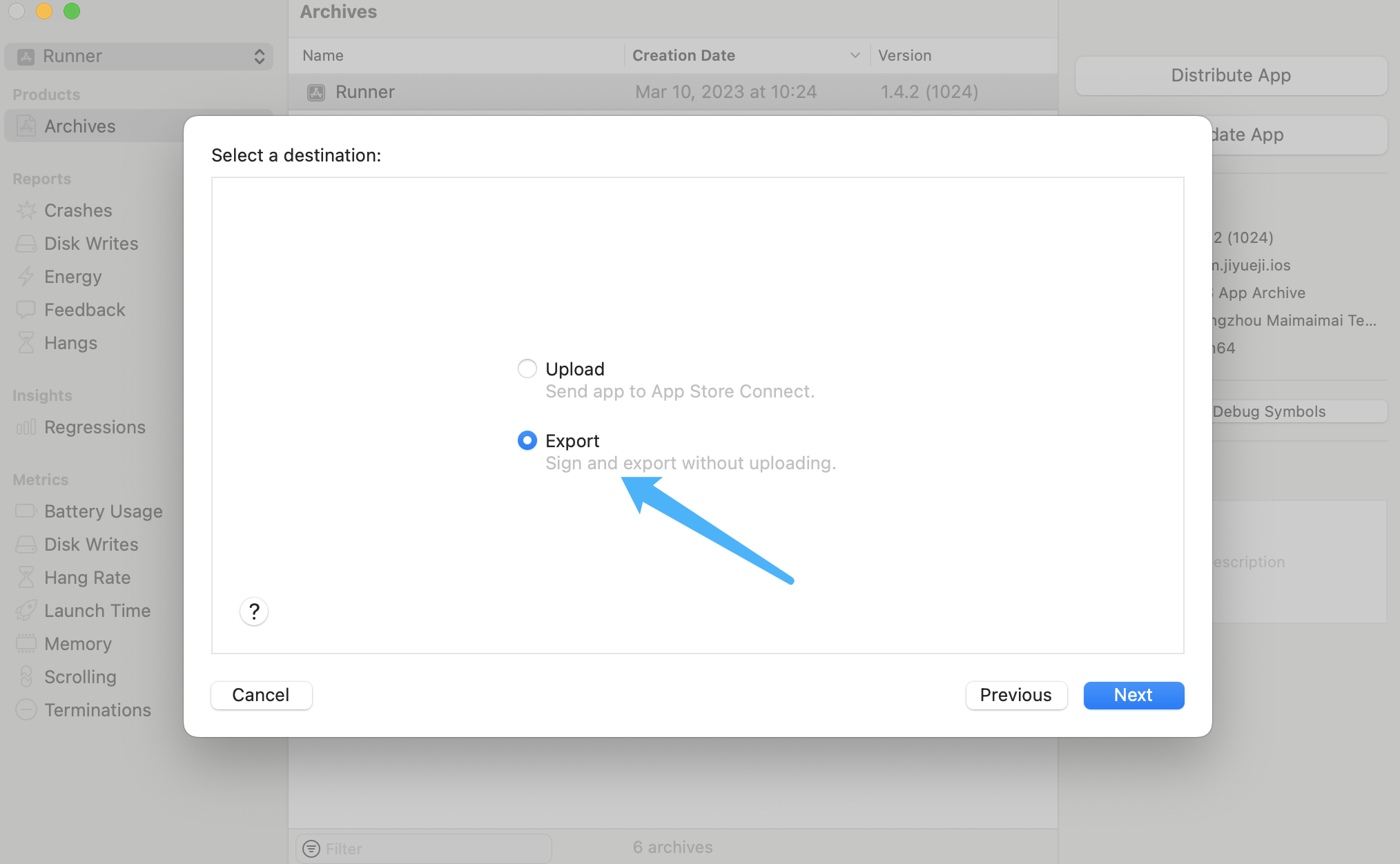Open Launch Time metrics
Image resolution: width=1400 pixels, height=864 pixels.
coord(97,611)
